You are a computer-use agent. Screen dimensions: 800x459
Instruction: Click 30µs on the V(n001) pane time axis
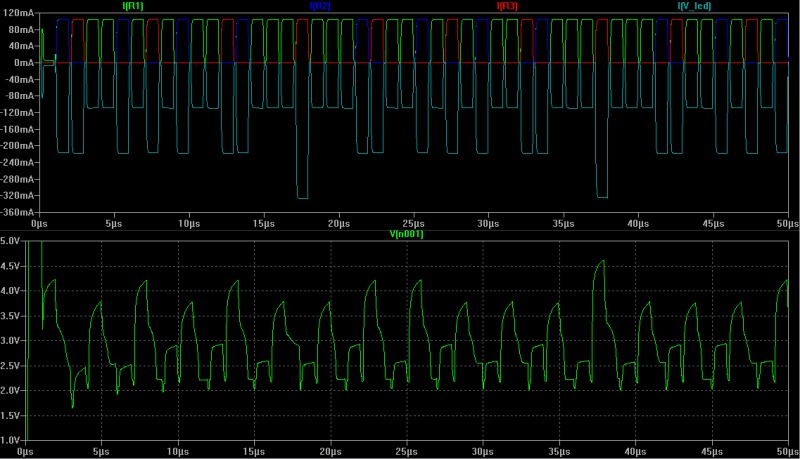coord(483,452)
